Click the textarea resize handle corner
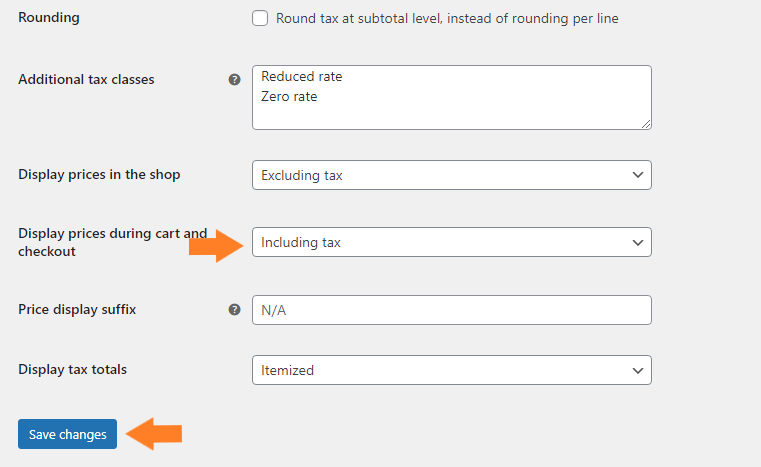Viewport: 761px width, 467px height. tap(646, 123)
